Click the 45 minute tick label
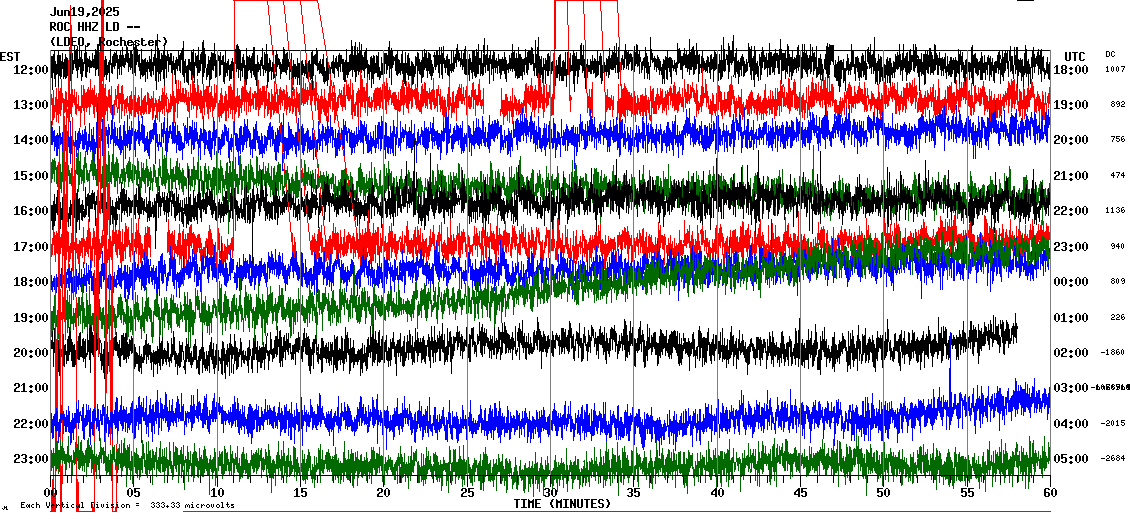The width and height of the screenshot is (1130, 519). (800, 493)
